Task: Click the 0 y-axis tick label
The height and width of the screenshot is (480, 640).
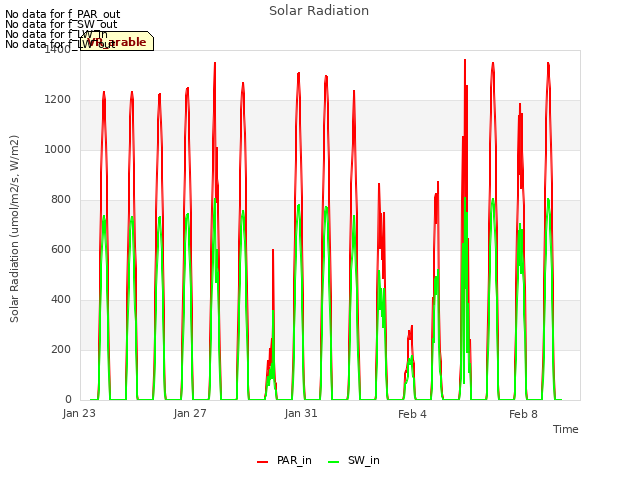Action: click(x=68, y=399)
